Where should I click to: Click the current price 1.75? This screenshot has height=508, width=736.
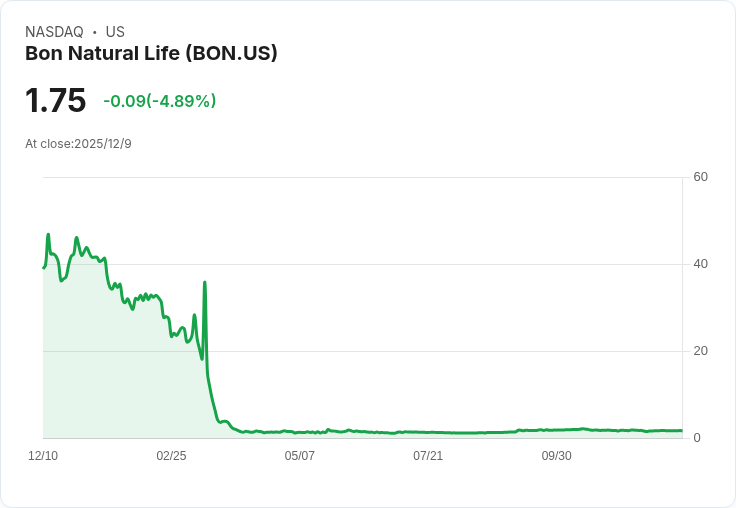click(x=55, y=100)
